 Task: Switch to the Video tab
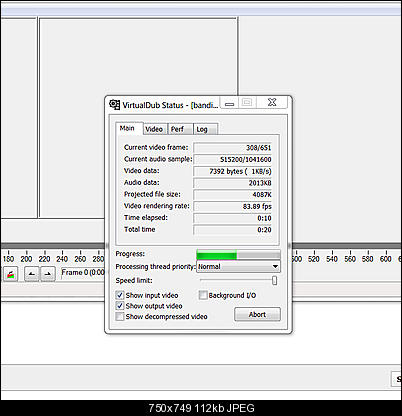pyautogui.click(x=154, y=129)
